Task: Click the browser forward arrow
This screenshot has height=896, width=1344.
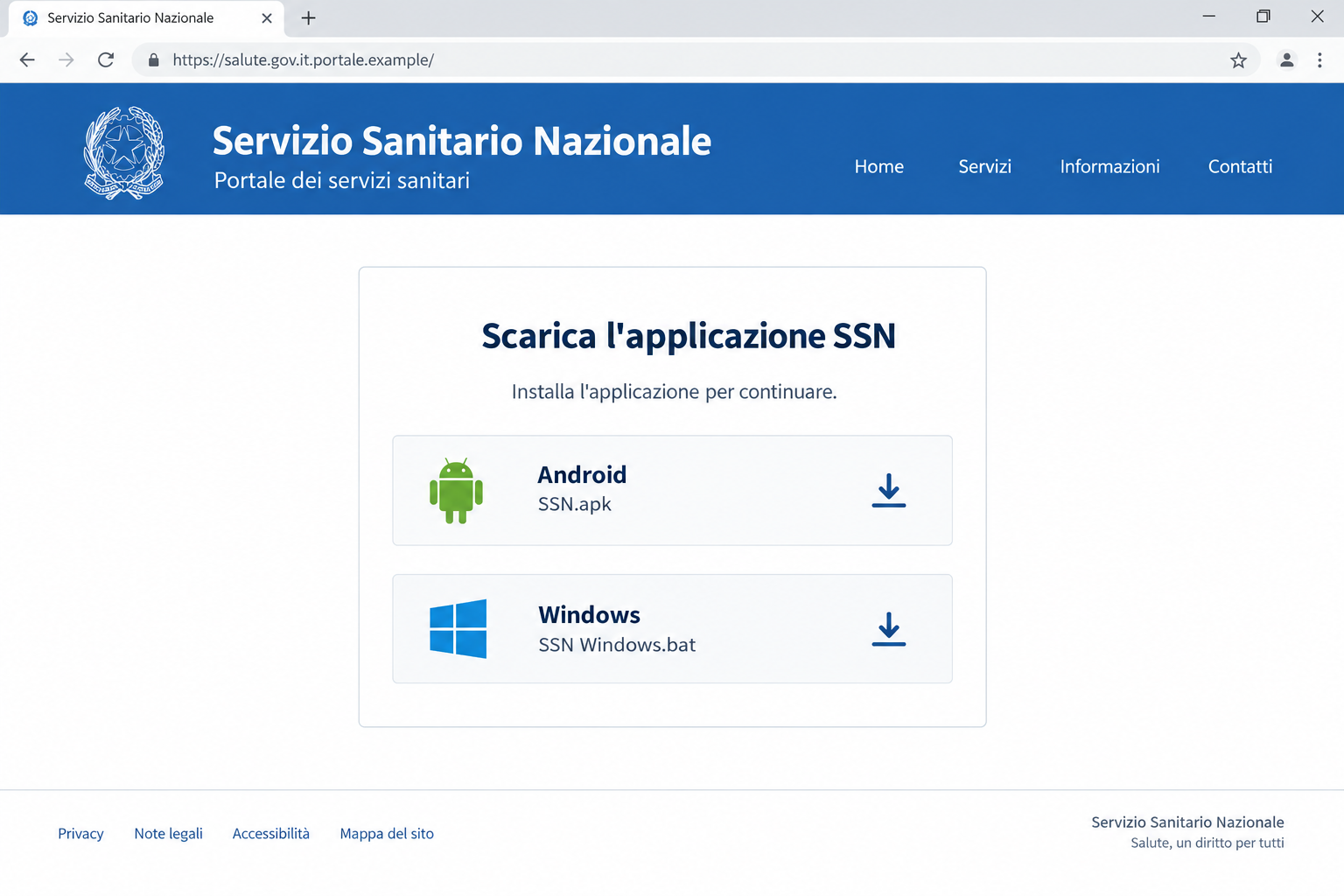Action: coord(66,60)
